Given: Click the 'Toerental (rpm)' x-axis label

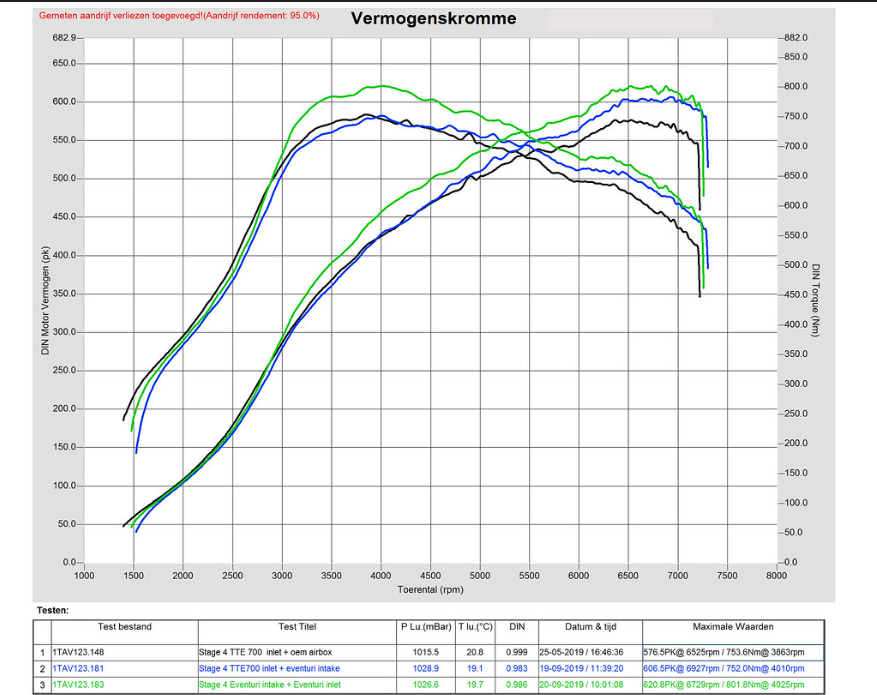Looking at the screenshot, I should pos(431,590).
